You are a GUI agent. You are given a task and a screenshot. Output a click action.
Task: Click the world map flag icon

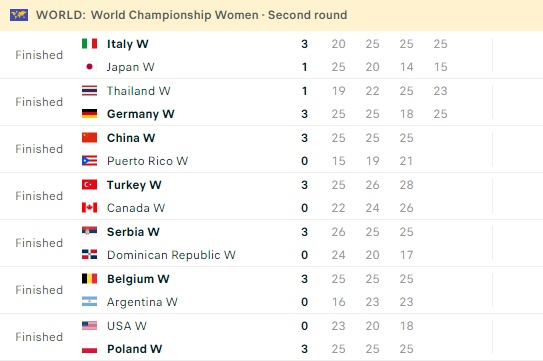tap(19, 15)
